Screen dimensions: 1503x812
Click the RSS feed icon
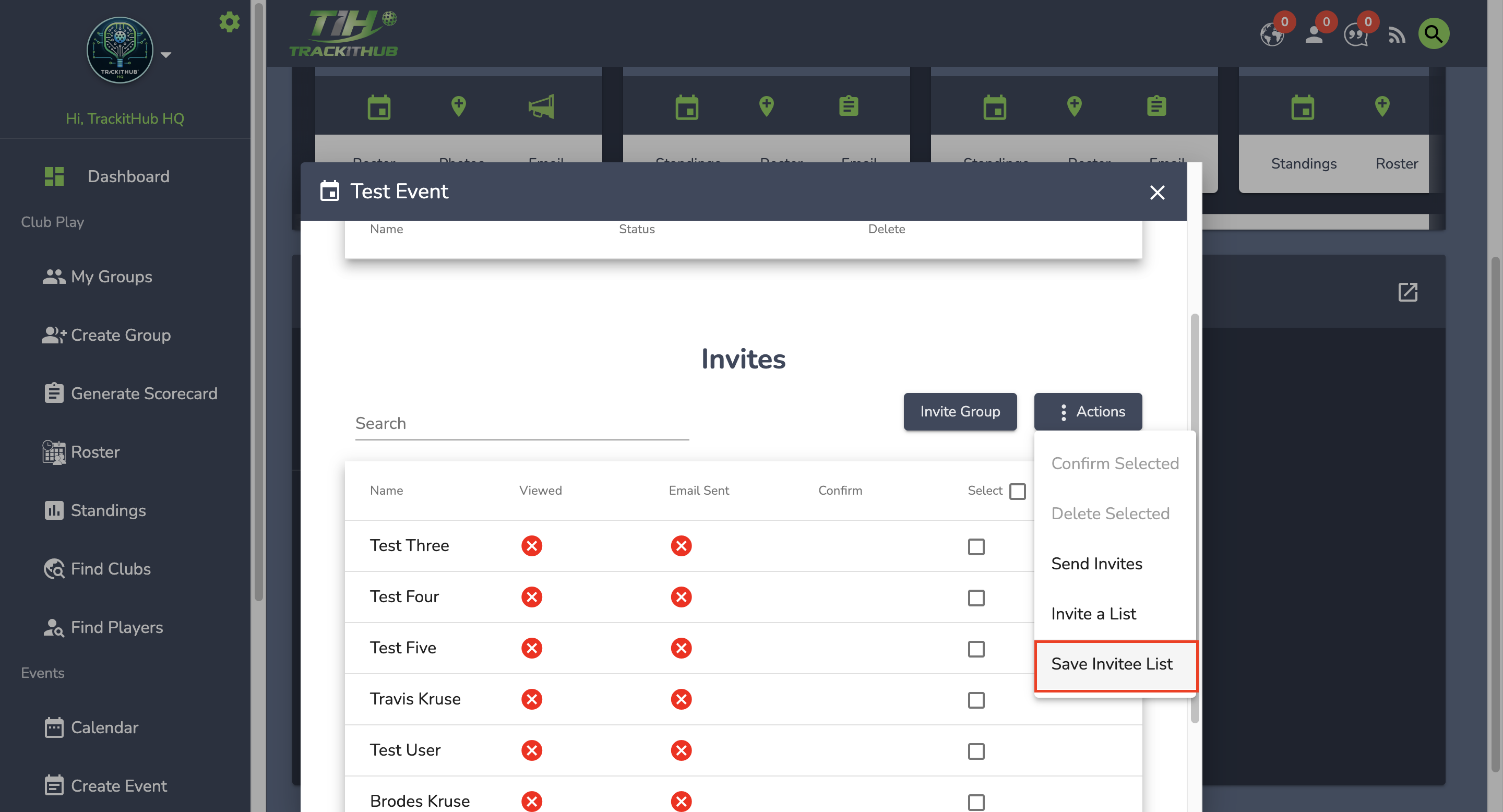coord(1397,35)
